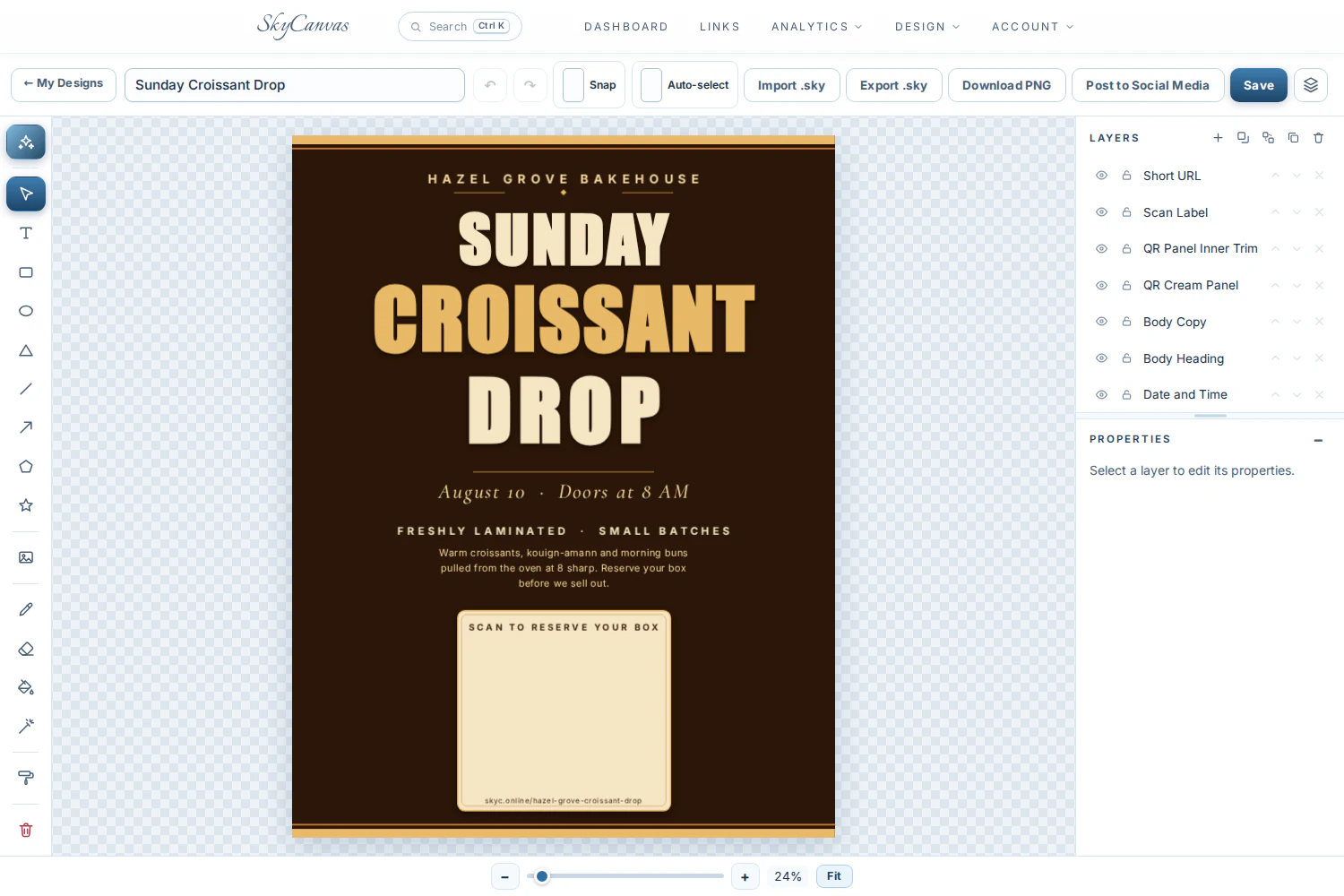The image size is (1344, 896).
Task: Toggle lock on Date and Time layer
Action: pyautogui.click(x=1126, y=394)
